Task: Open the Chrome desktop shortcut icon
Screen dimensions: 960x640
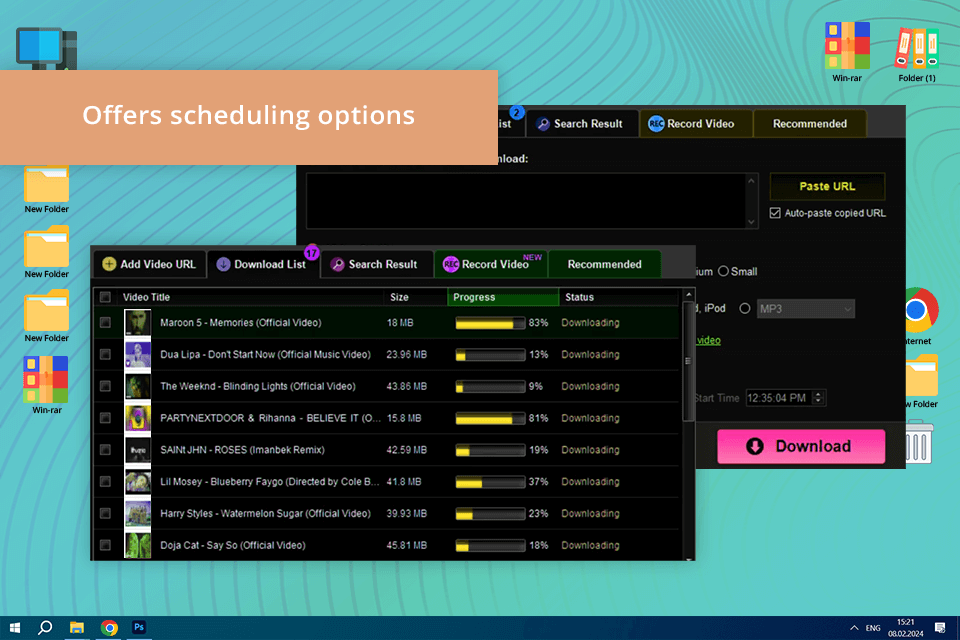Action: 921,316
